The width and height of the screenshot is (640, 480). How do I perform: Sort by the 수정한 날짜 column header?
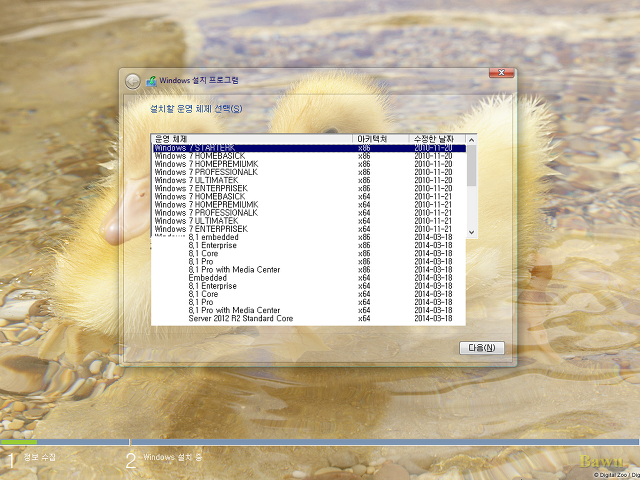tap(437, 139)
